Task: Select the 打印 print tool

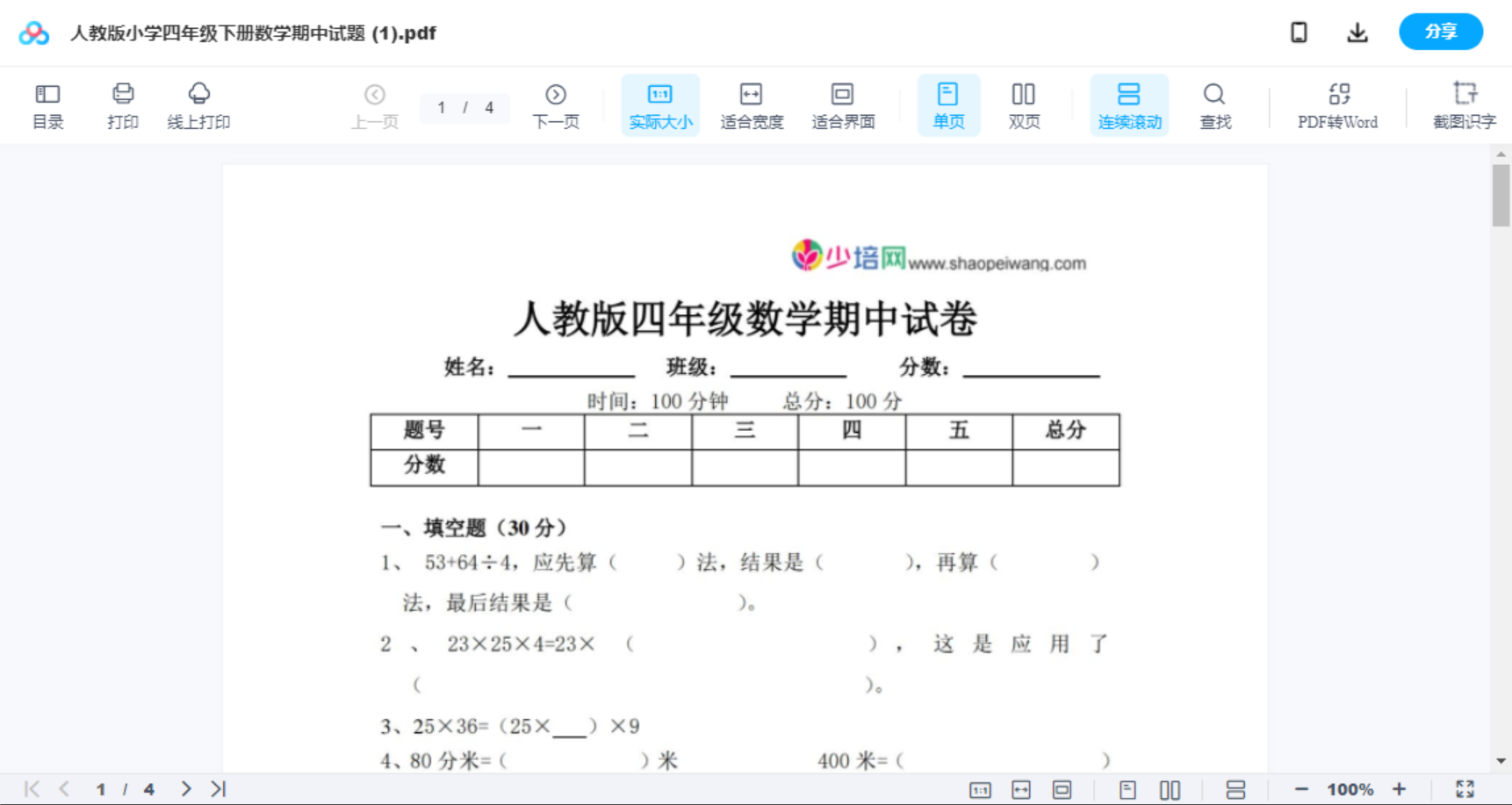Action: pyautogui.click(x=122, y=104)
